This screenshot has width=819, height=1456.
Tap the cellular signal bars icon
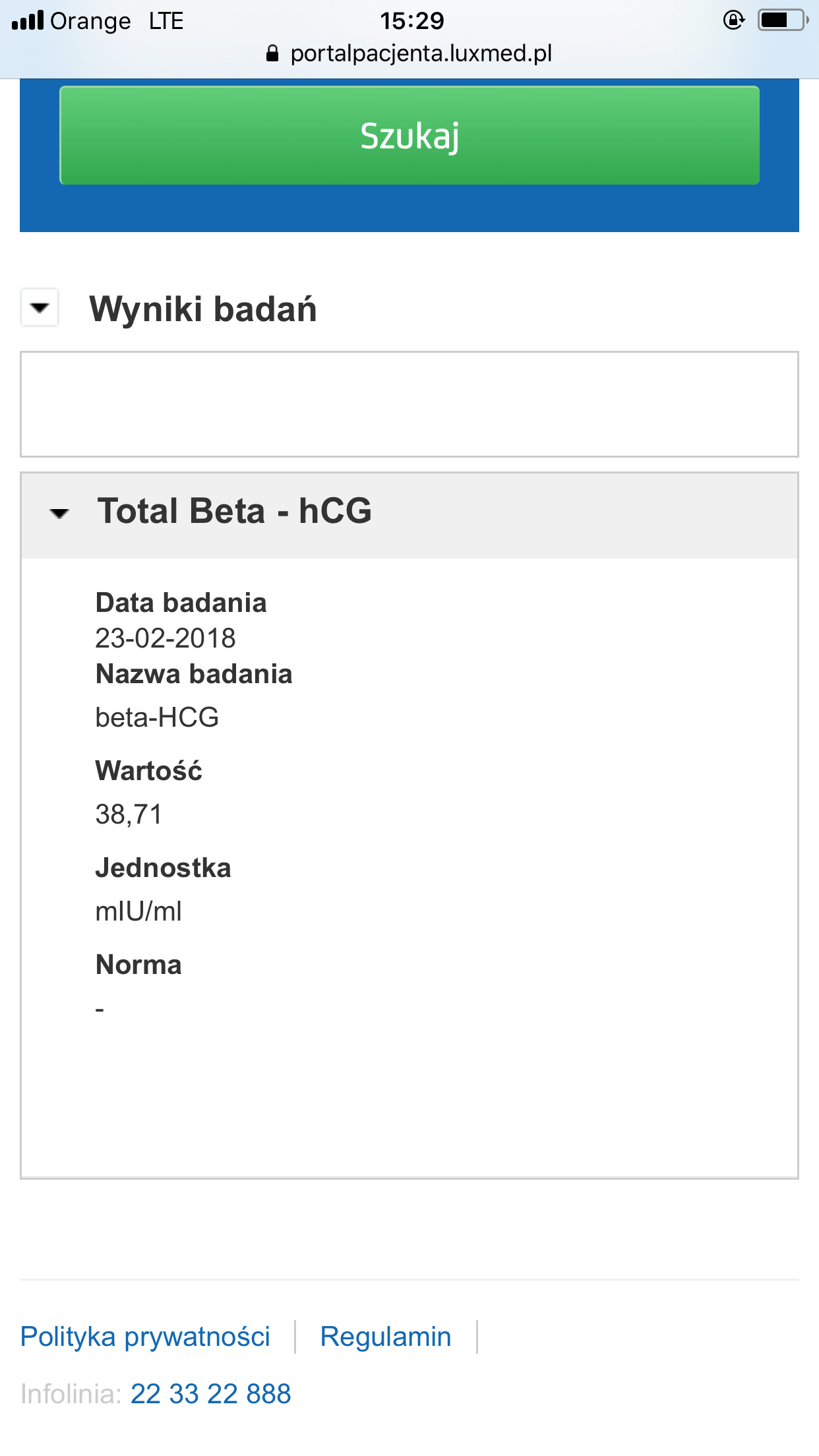(x=27, y=21)
